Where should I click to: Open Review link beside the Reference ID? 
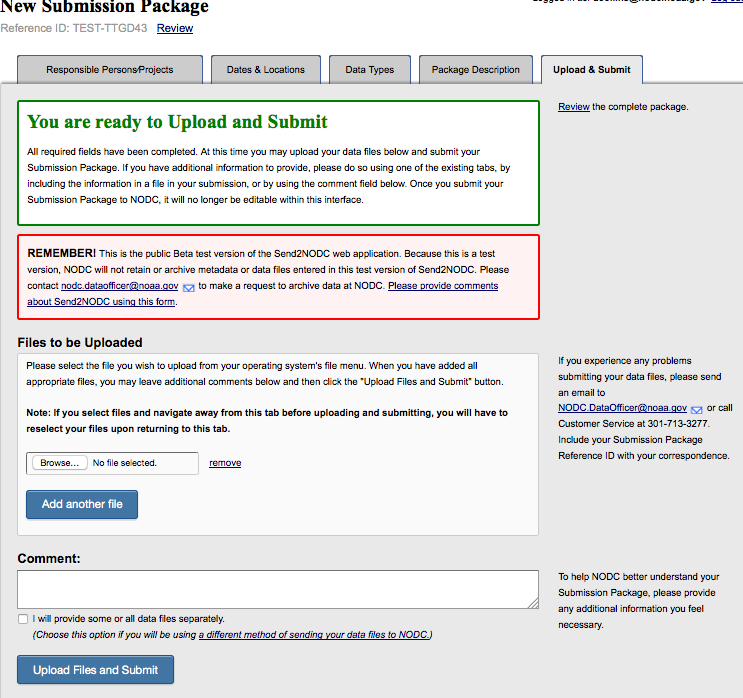click(175, 28)
